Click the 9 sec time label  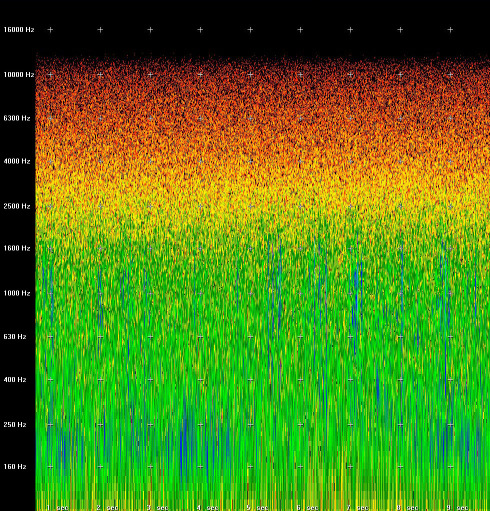(x=457, y=508)
